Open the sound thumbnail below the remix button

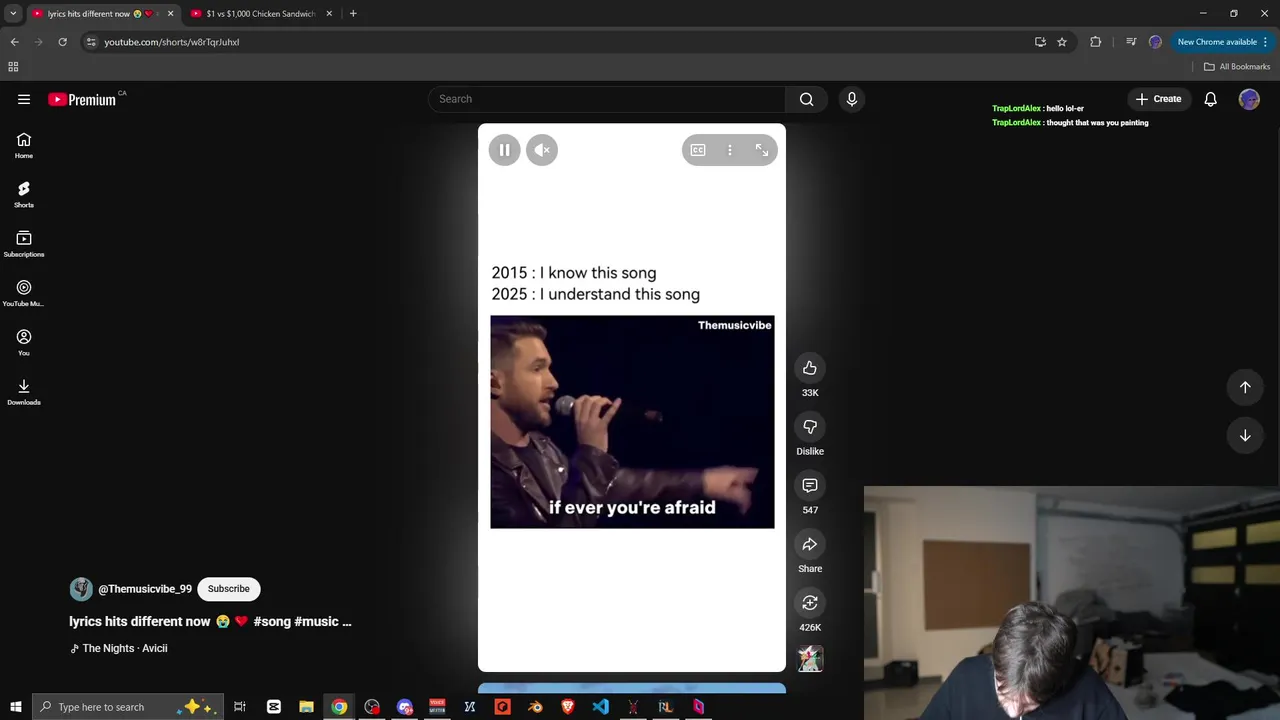coord(810,659)
